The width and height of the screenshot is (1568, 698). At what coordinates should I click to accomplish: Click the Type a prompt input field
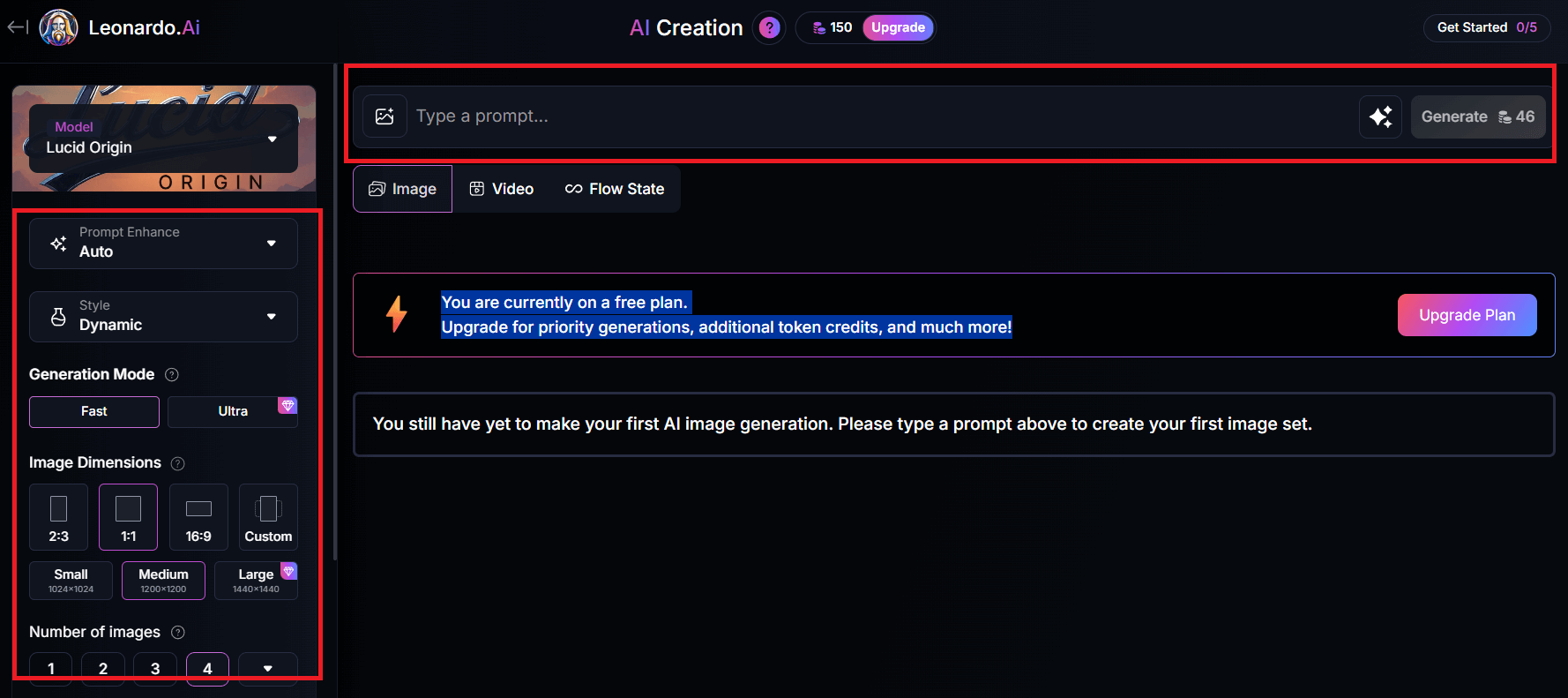pyautogui.click(x=882, y=116)
